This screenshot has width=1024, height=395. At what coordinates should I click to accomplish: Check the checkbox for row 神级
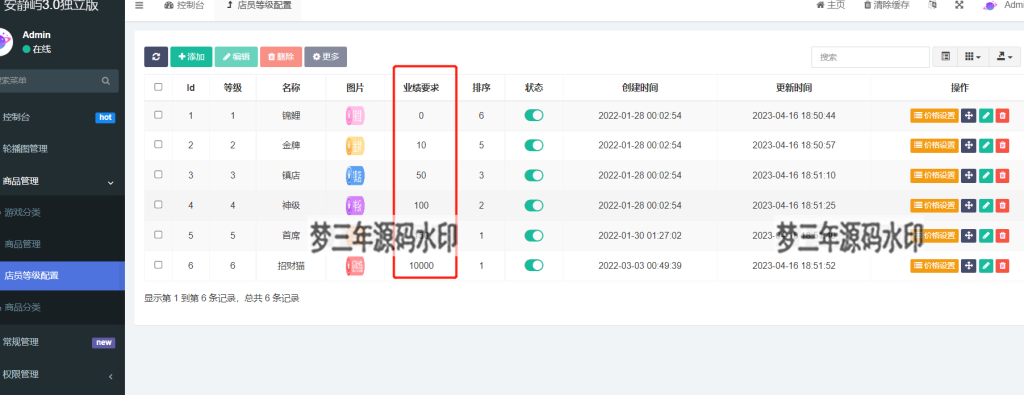(x=158, y=204)
